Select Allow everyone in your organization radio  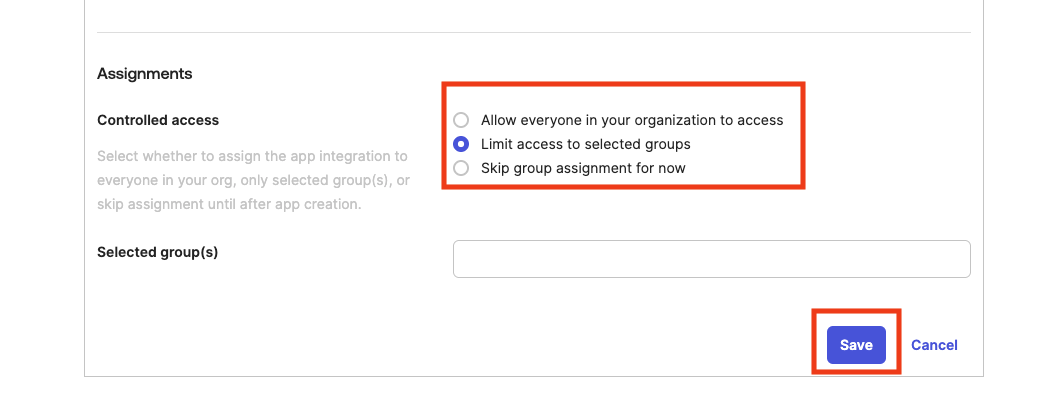[x=461, y=120]
